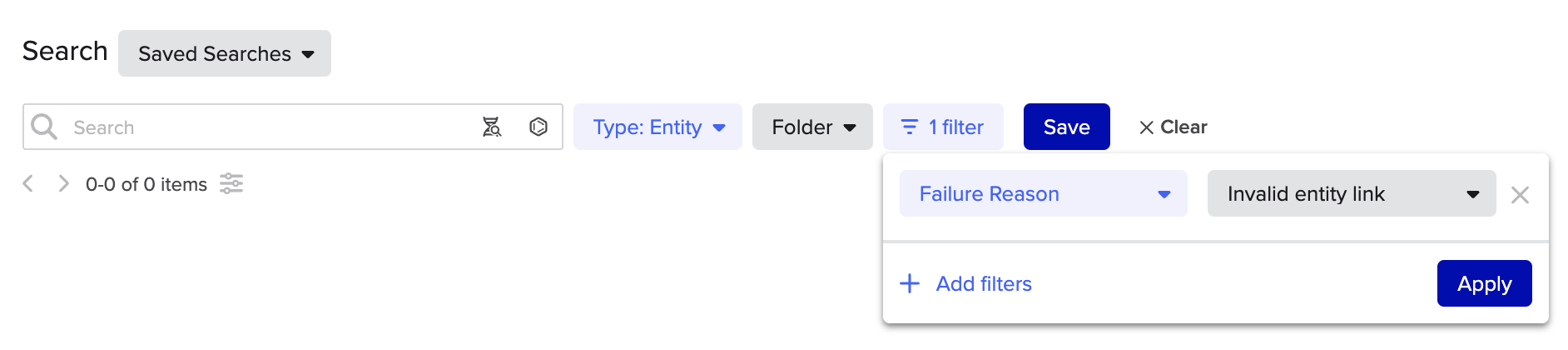Click the Add filters link

click(984, 283)
